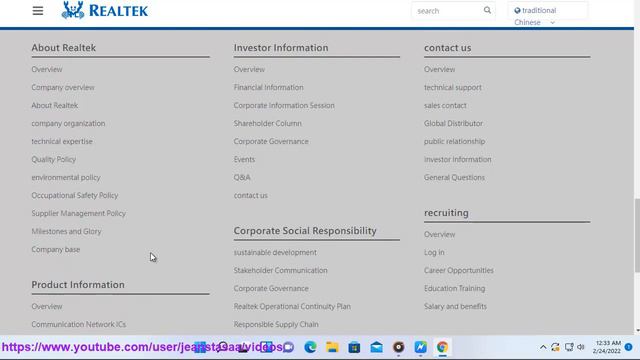Open investor information under contact us
640x360 pixels.
click(x=458, y=159)
